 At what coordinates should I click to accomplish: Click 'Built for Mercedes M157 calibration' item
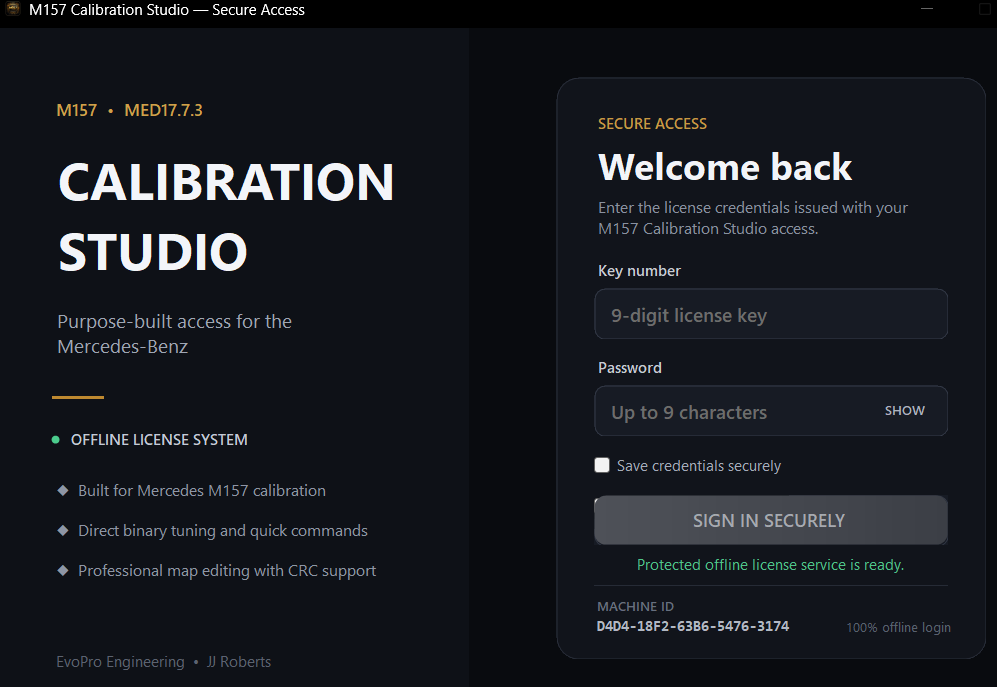202,490
